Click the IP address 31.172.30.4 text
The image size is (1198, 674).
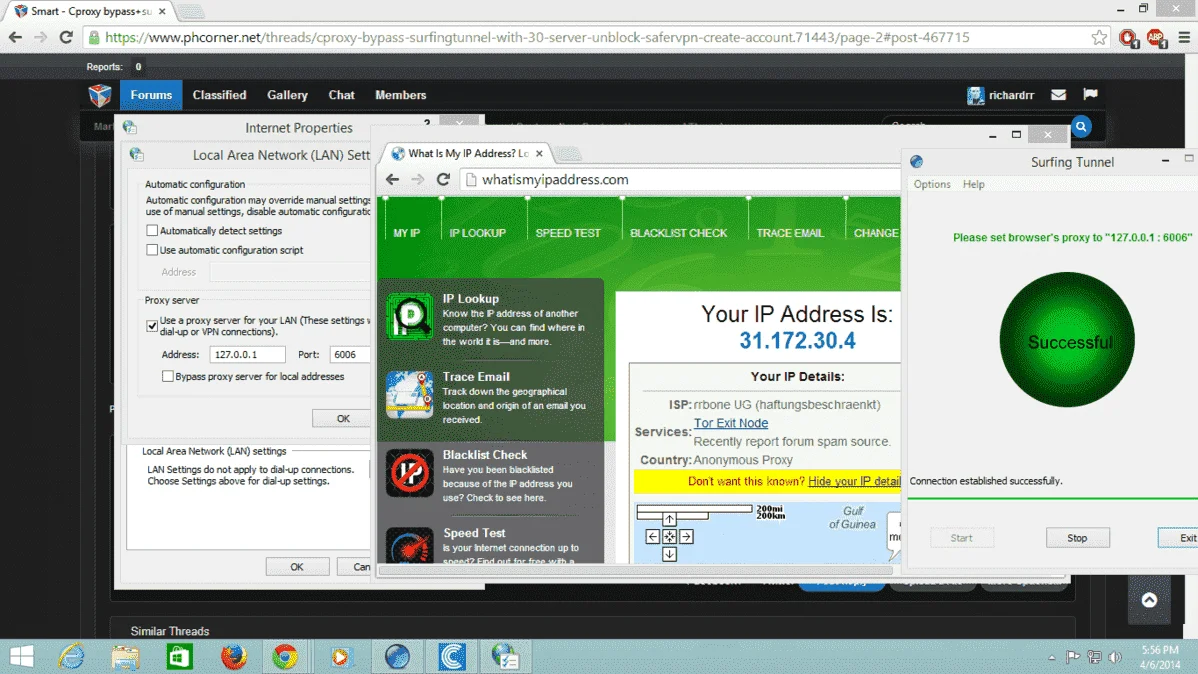point(797,341)
